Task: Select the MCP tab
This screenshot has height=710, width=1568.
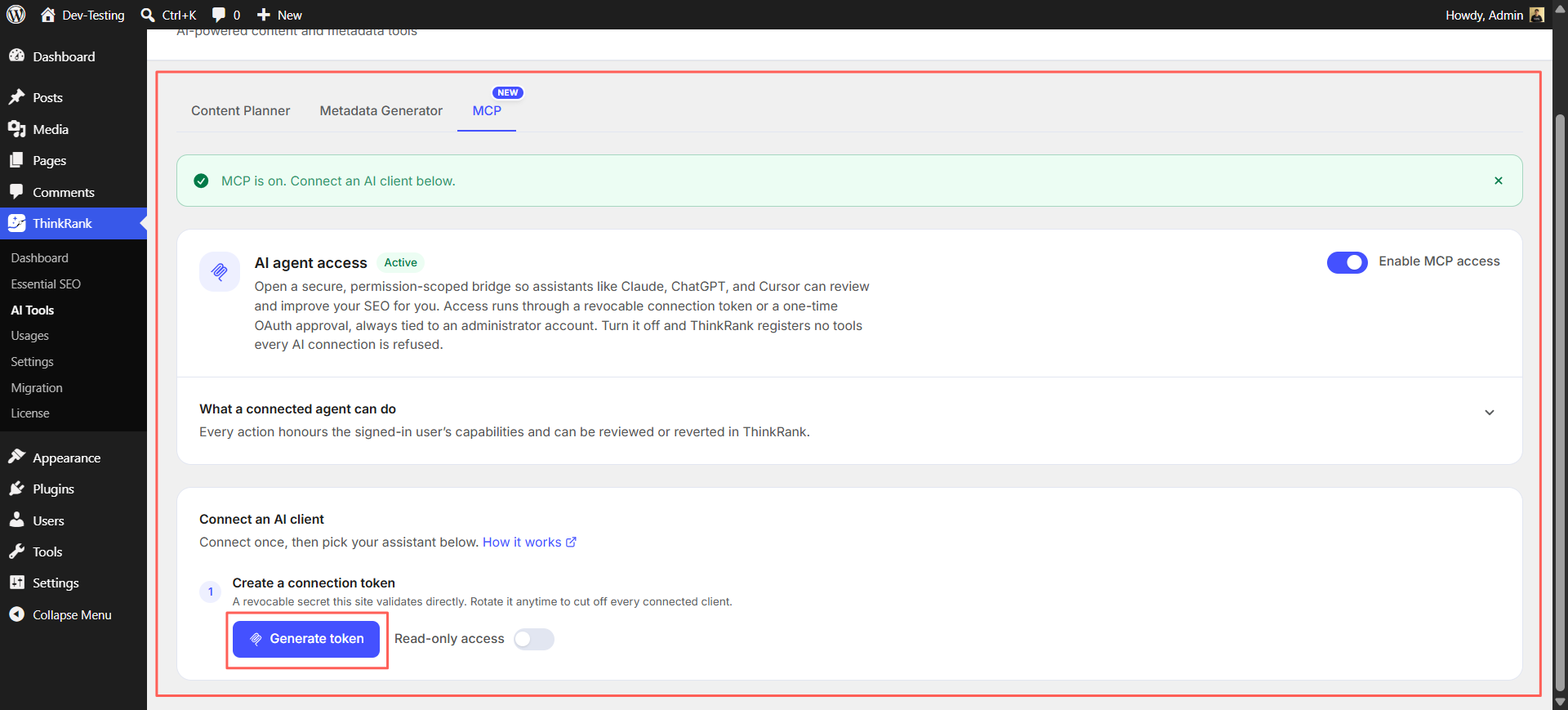Action: point(487,111)
